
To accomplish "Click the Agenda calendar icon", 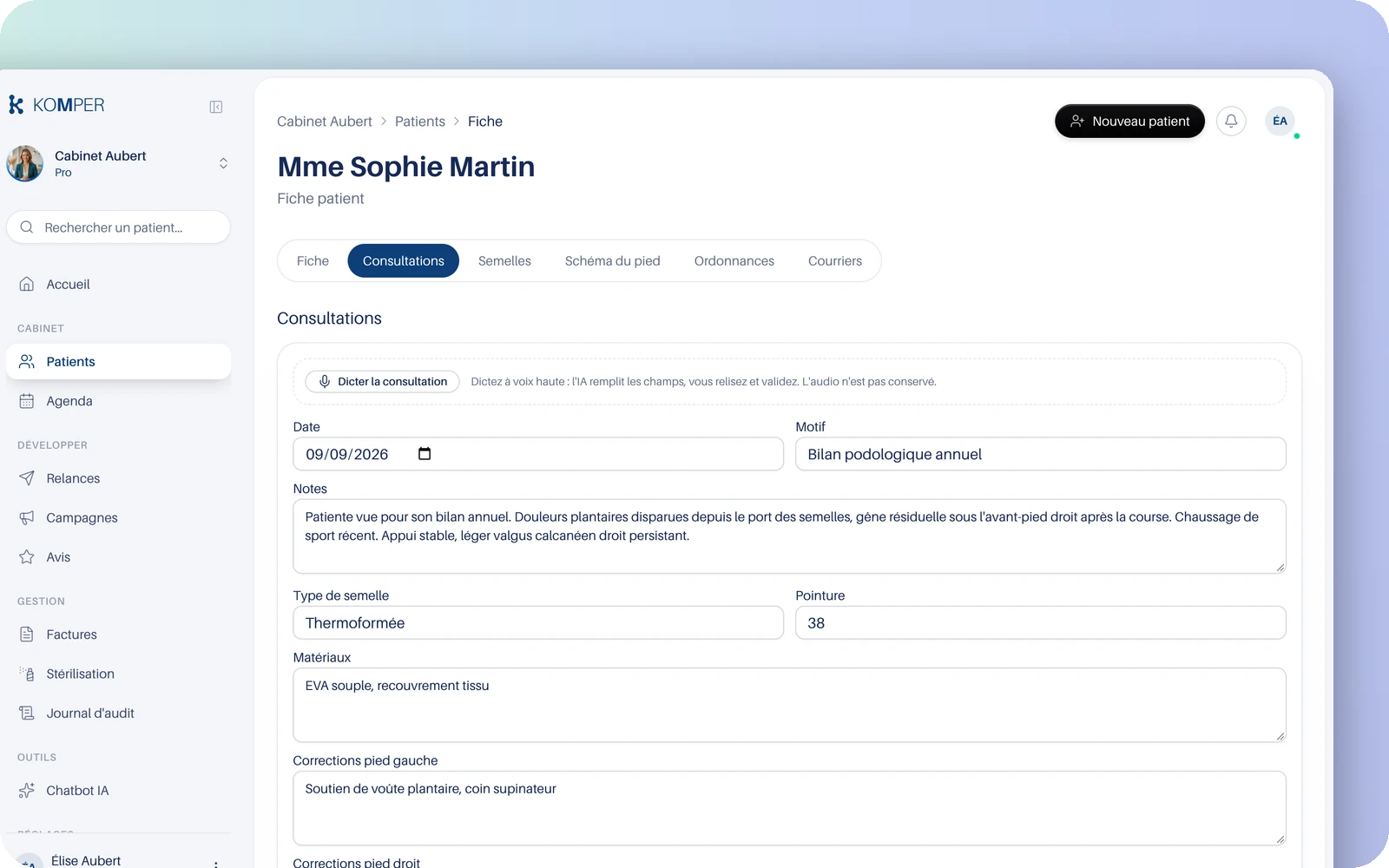I will (x=27, y=401).
